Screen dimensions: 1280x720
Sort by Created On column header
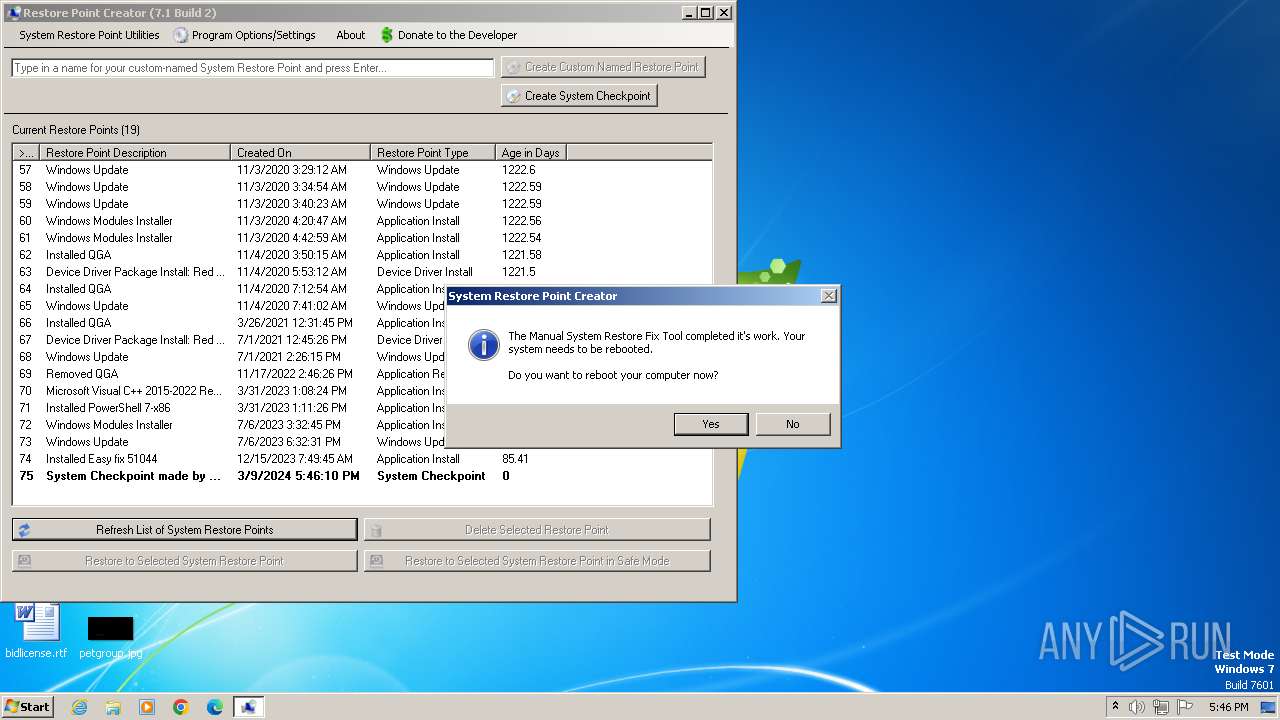click(x=300, y=153)
